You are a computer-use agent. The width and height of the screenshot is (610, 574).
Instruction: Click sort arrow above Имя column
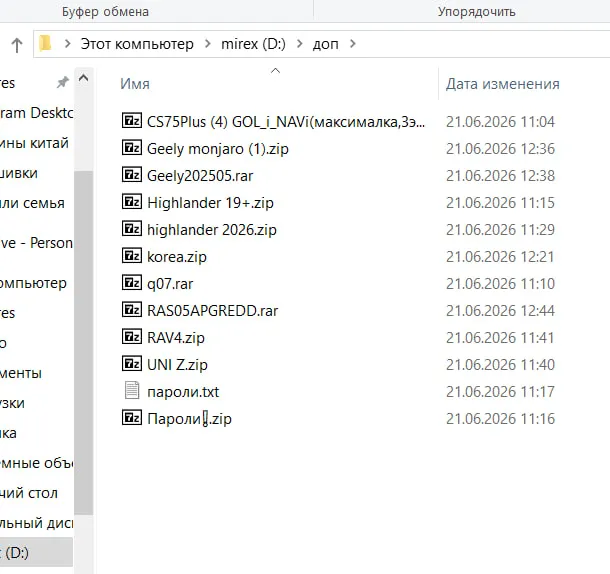275,70
